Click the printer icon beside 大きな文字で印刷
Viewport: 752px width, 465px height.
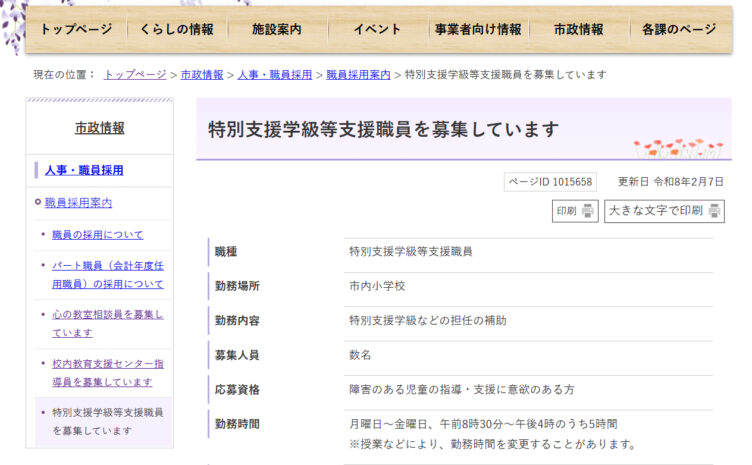714,211
